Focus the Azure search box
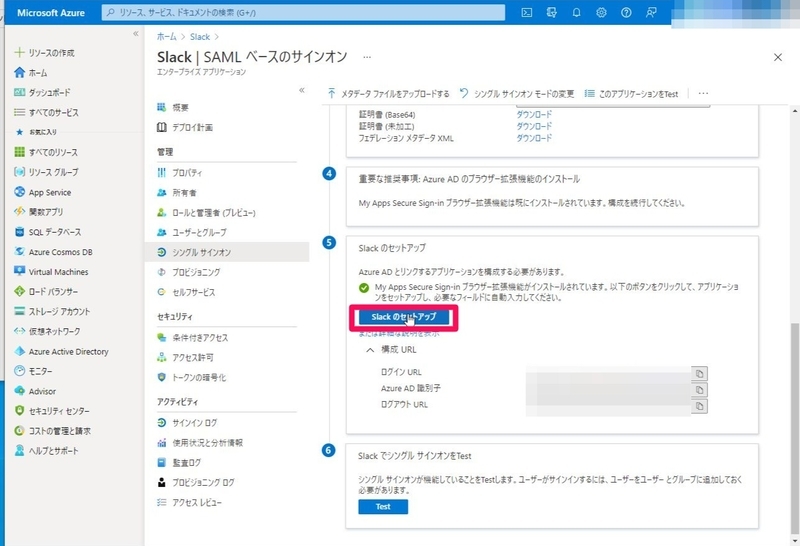The width and height of the screenshot is (800, 546). (x=303, y=13)
